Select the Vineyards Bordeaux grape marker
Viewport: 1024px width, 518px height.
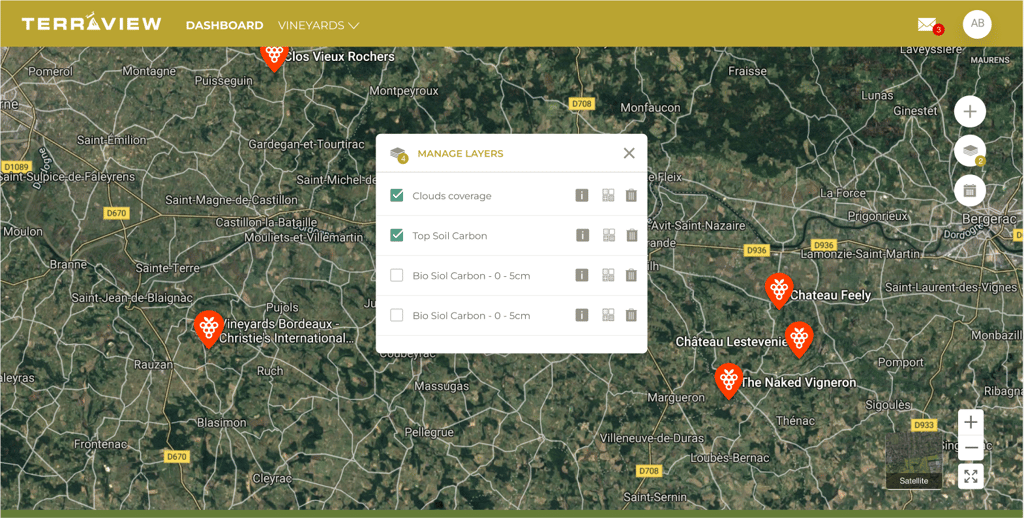click(x=208, y=328)
